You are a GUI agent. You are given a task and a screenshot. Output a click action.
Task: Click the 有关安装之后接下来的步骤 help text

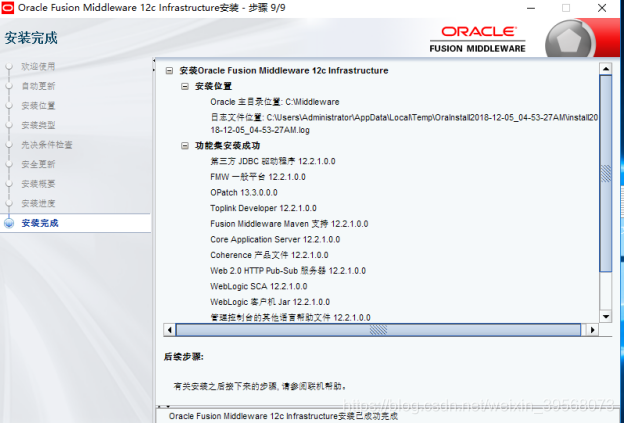(x=259, y=386)
